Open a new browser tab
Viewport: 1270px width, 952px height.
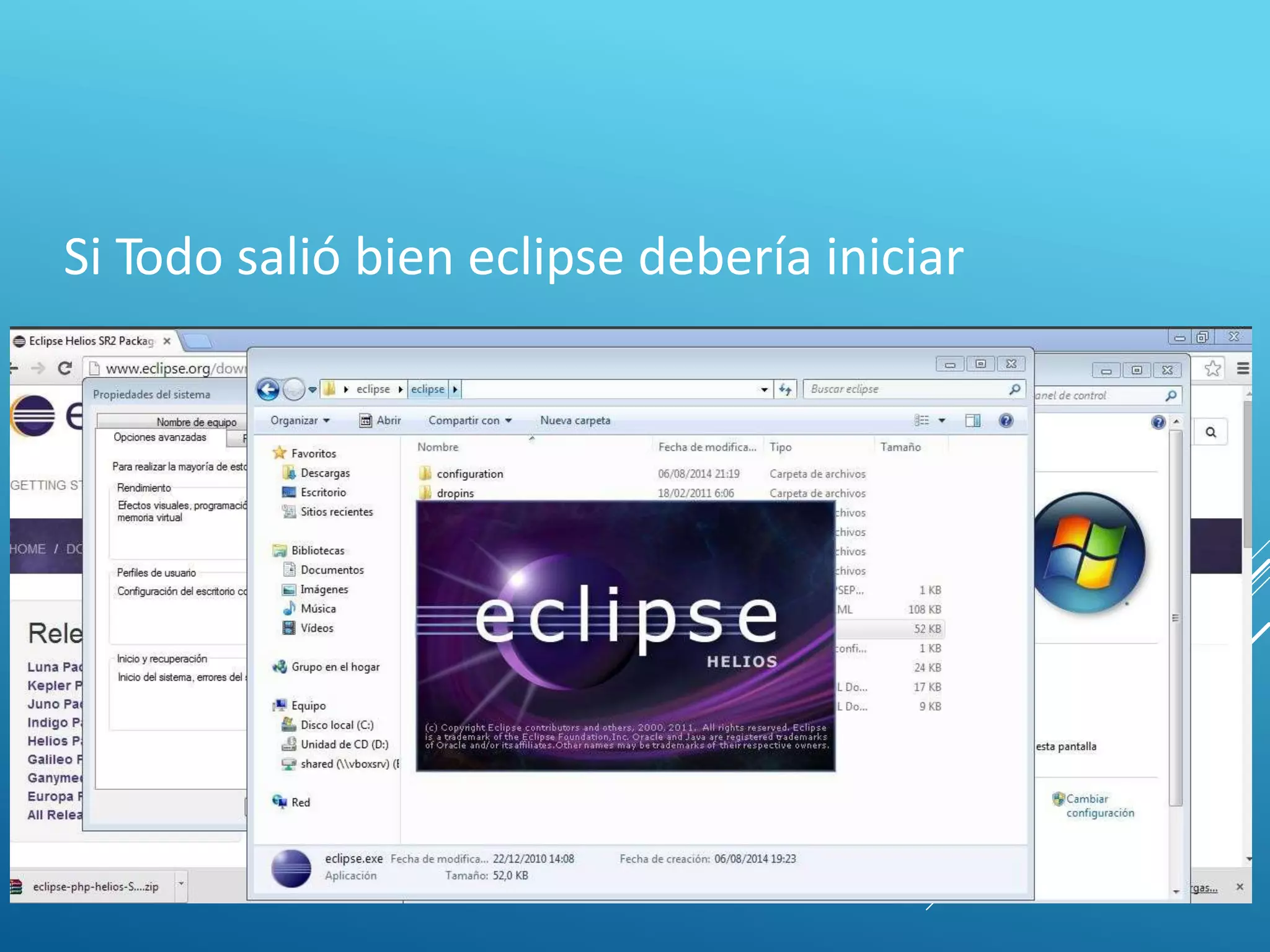tap(198, 341)
